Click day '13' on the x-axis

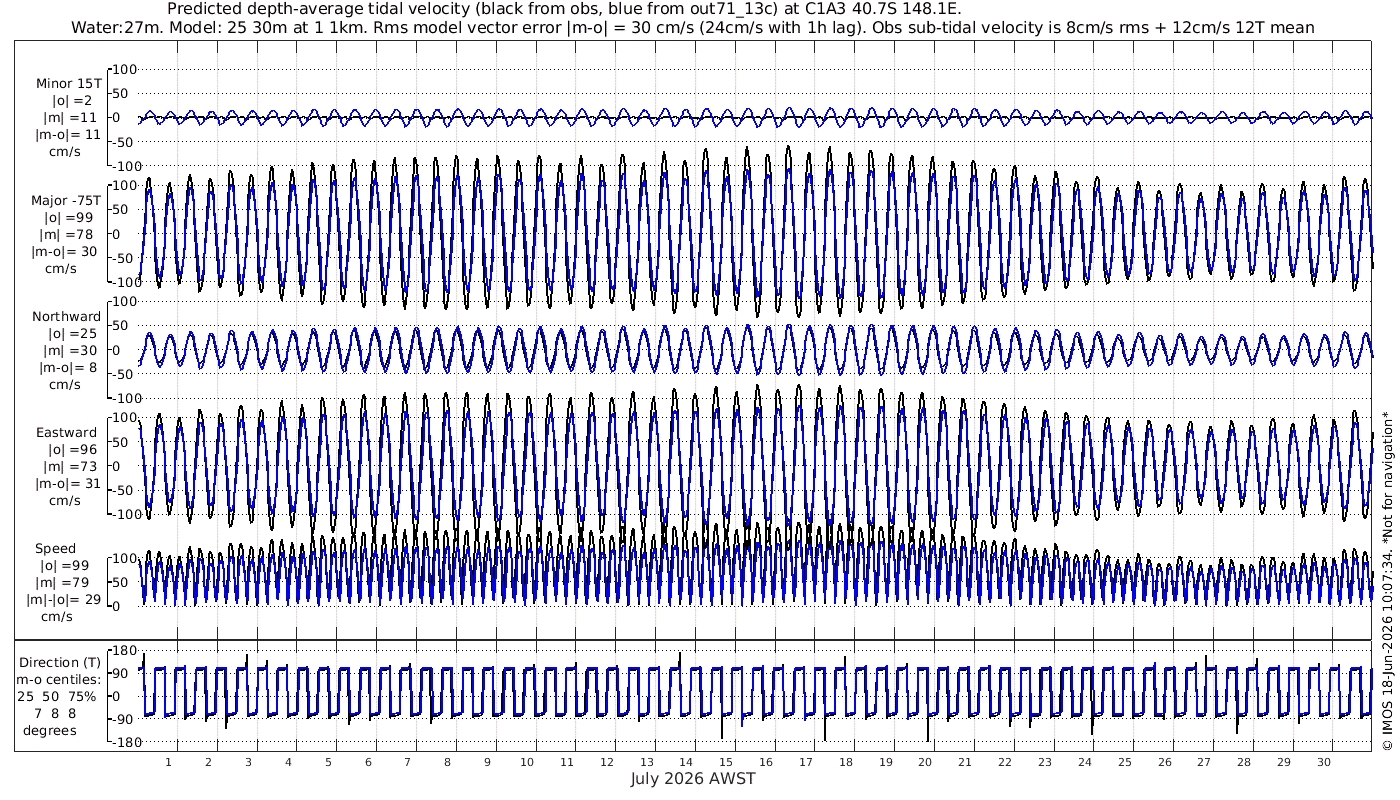click(646, 762)
